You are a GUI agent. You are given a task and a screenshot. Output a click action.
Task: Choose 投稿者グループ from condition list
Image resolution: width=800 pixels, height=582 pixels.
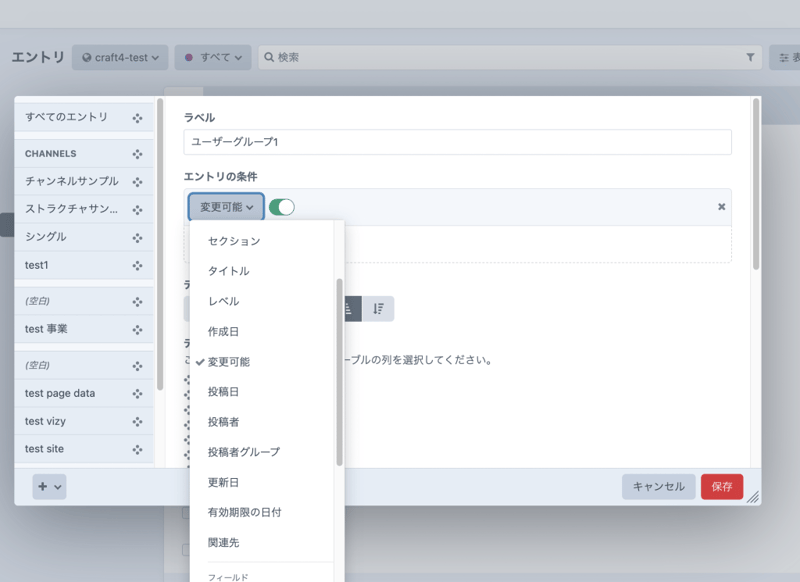(244, 452)
